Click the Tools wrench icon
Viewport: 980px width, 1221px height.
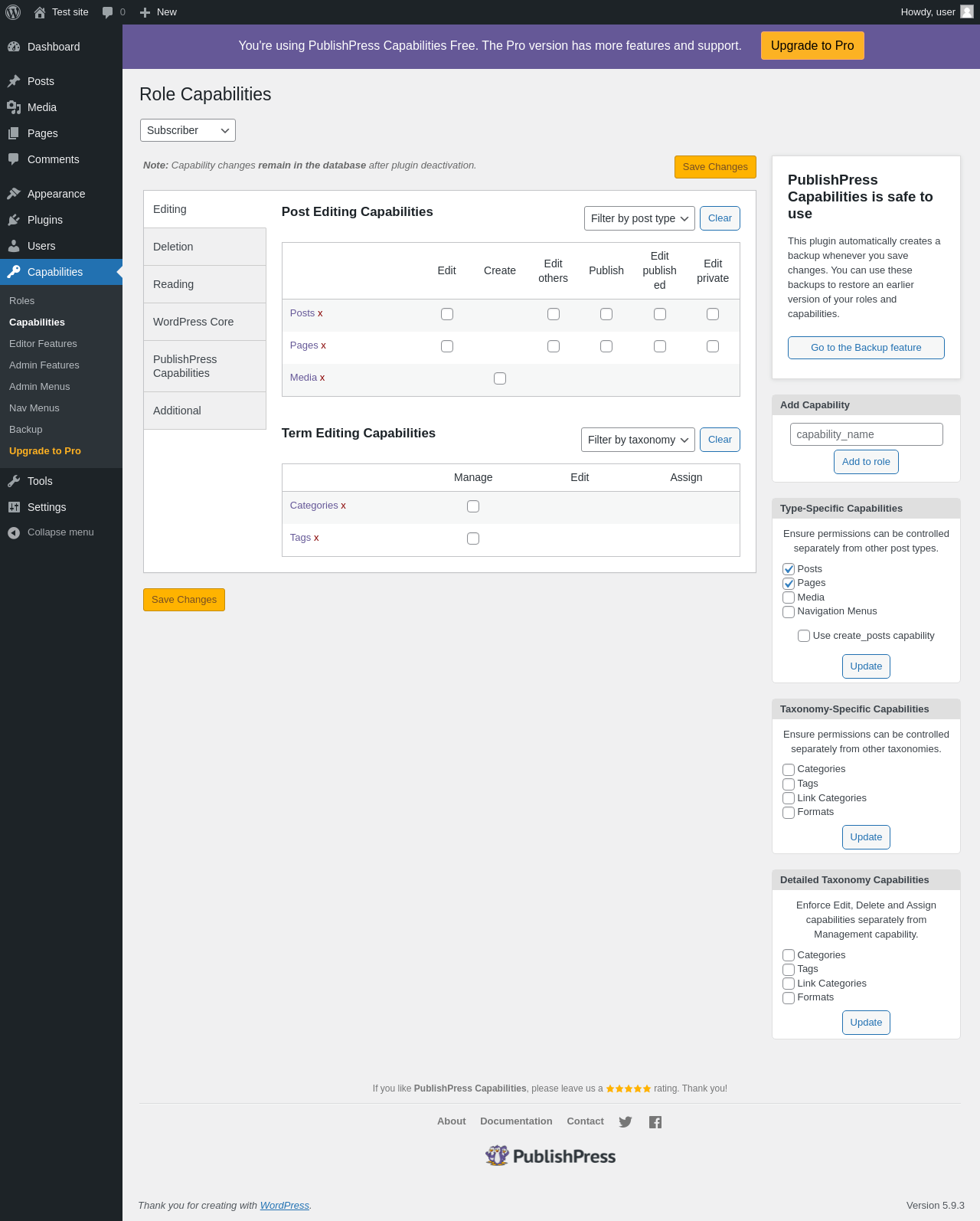pos(14,481)
